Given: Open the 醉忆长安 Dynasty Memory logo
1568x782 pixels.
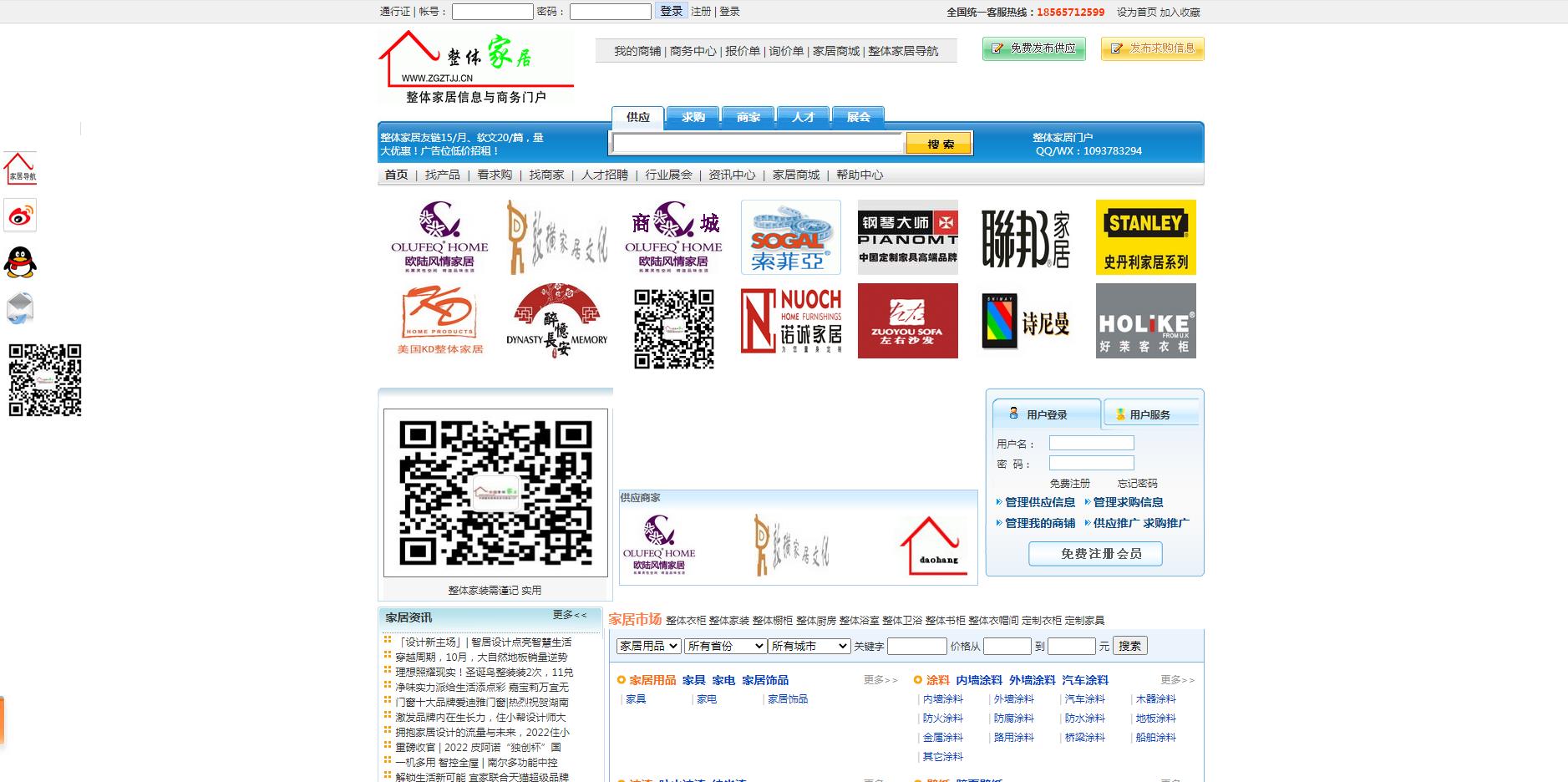Looking at the screenshot, I should click(556, 321).
